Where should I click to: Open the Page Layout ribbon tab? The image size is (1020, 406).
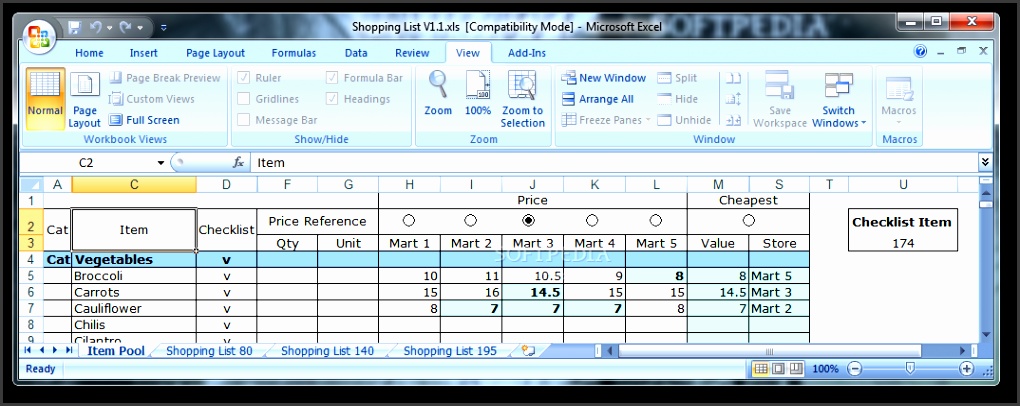click(x=215, y=53)
